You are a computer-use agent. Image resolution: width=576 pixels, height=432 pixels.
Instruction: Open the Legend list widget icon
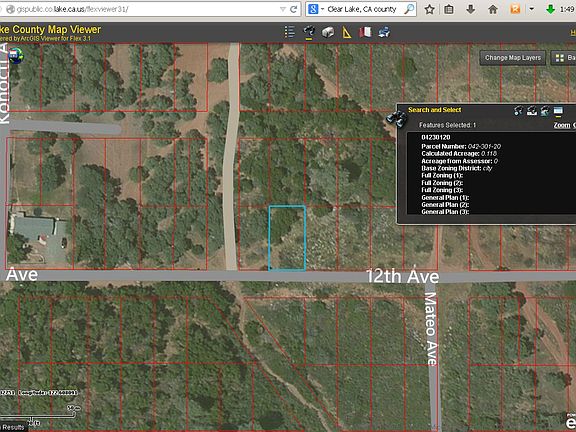(x=289, y=32)
